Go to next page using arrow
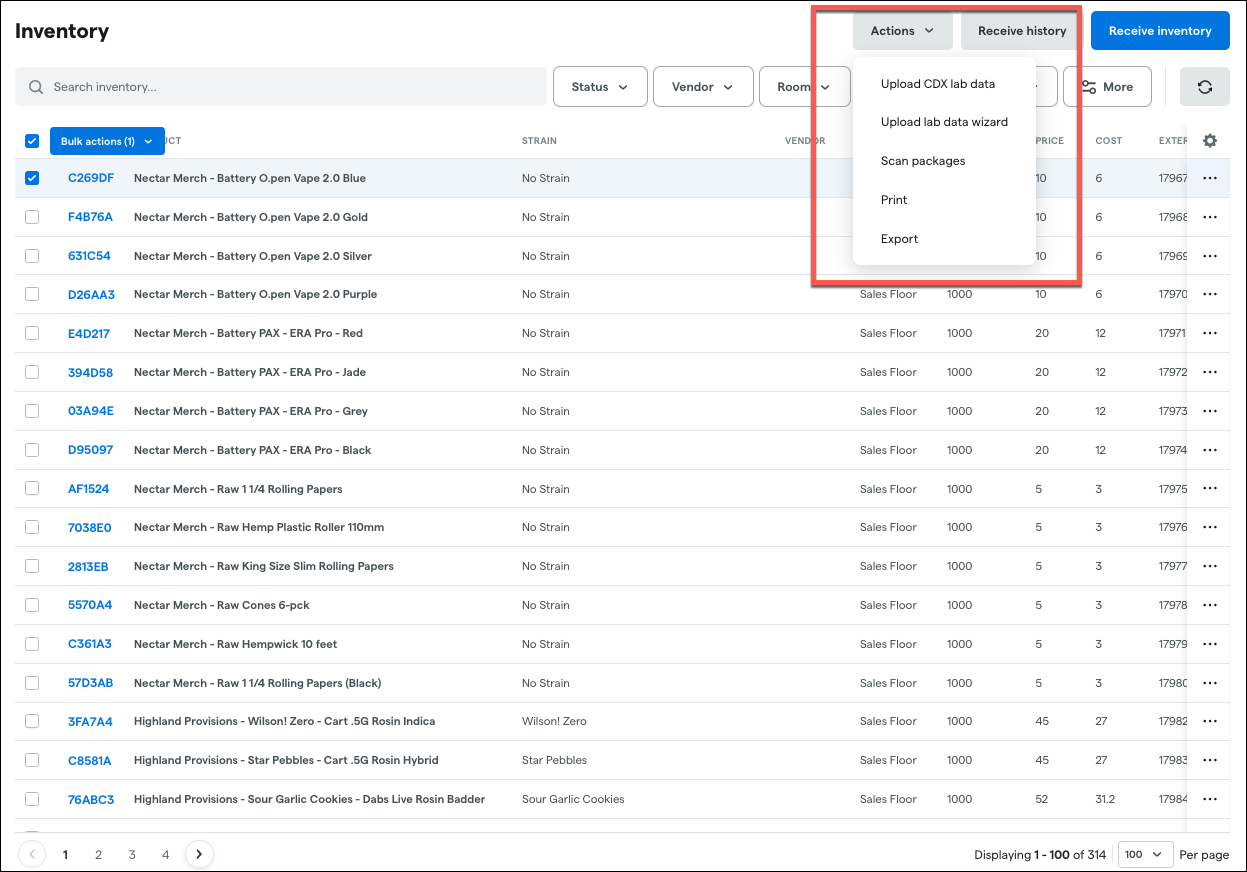This screenshot has width=1247, height=872. pyautogui.click(x=199, y=854)
